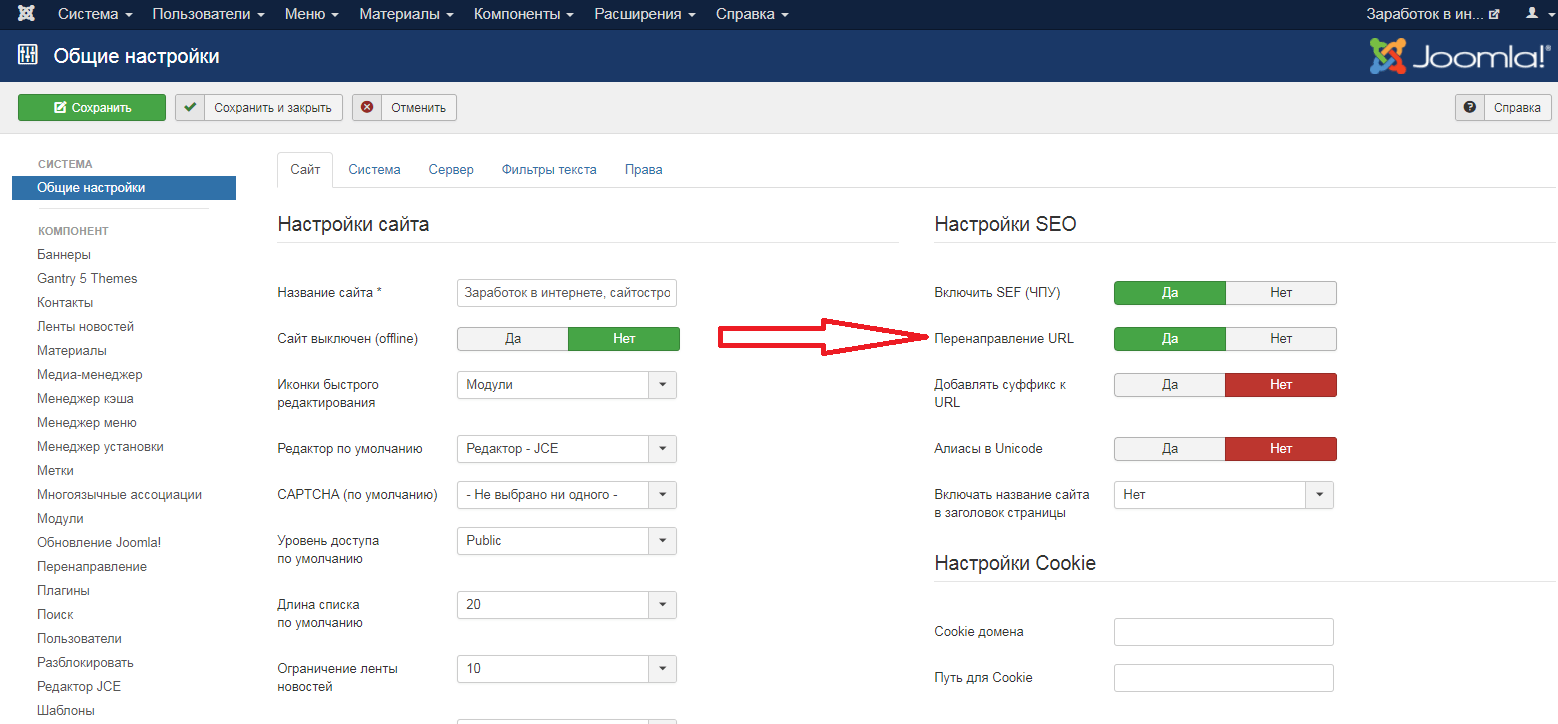Open Менеджер кэша from the sidebar

85,398
